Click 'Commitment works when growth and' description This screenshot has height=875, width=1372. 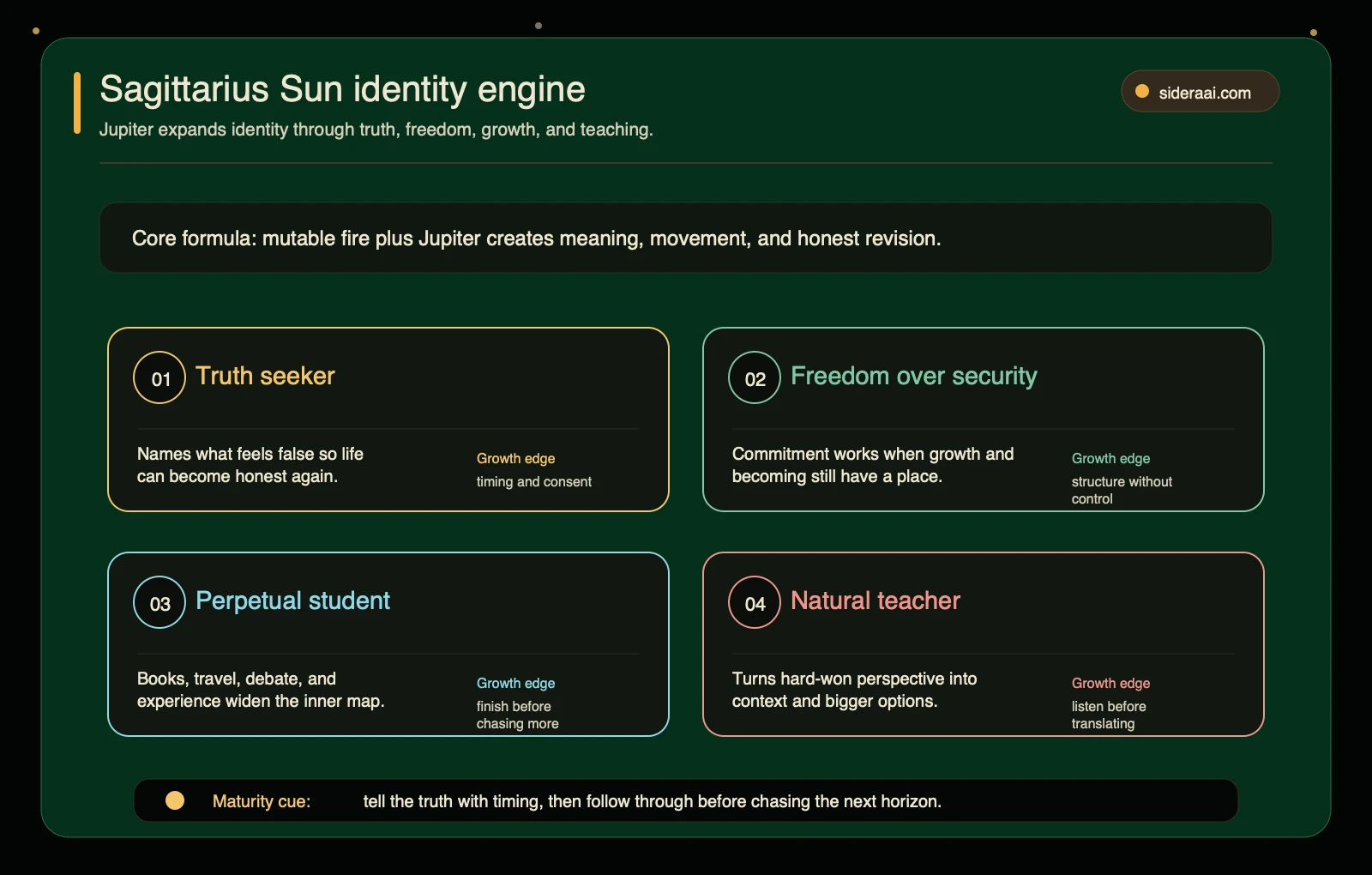(873, 465)
